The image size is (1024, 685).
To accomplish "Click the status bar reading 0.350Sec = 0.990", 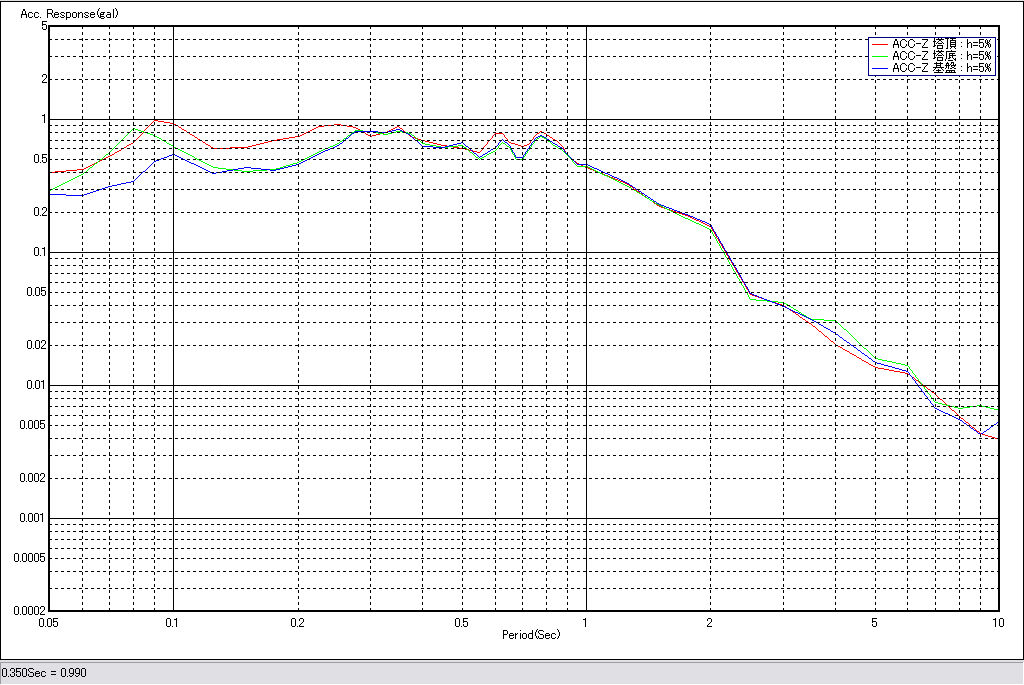I will click(x=45, y=673).
